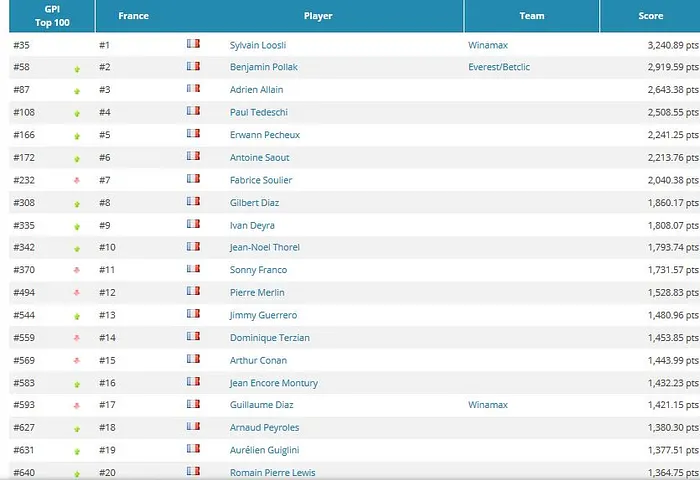
Task: Sort by the Score column header
Action: click(650, 16)
